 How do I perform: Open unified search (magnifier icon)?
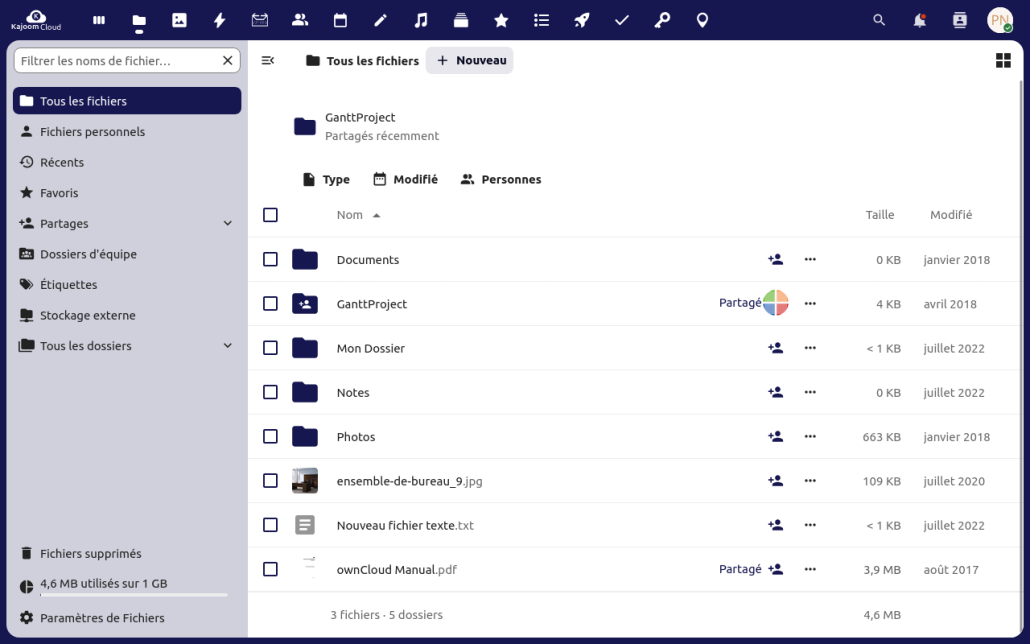[878, 20]
